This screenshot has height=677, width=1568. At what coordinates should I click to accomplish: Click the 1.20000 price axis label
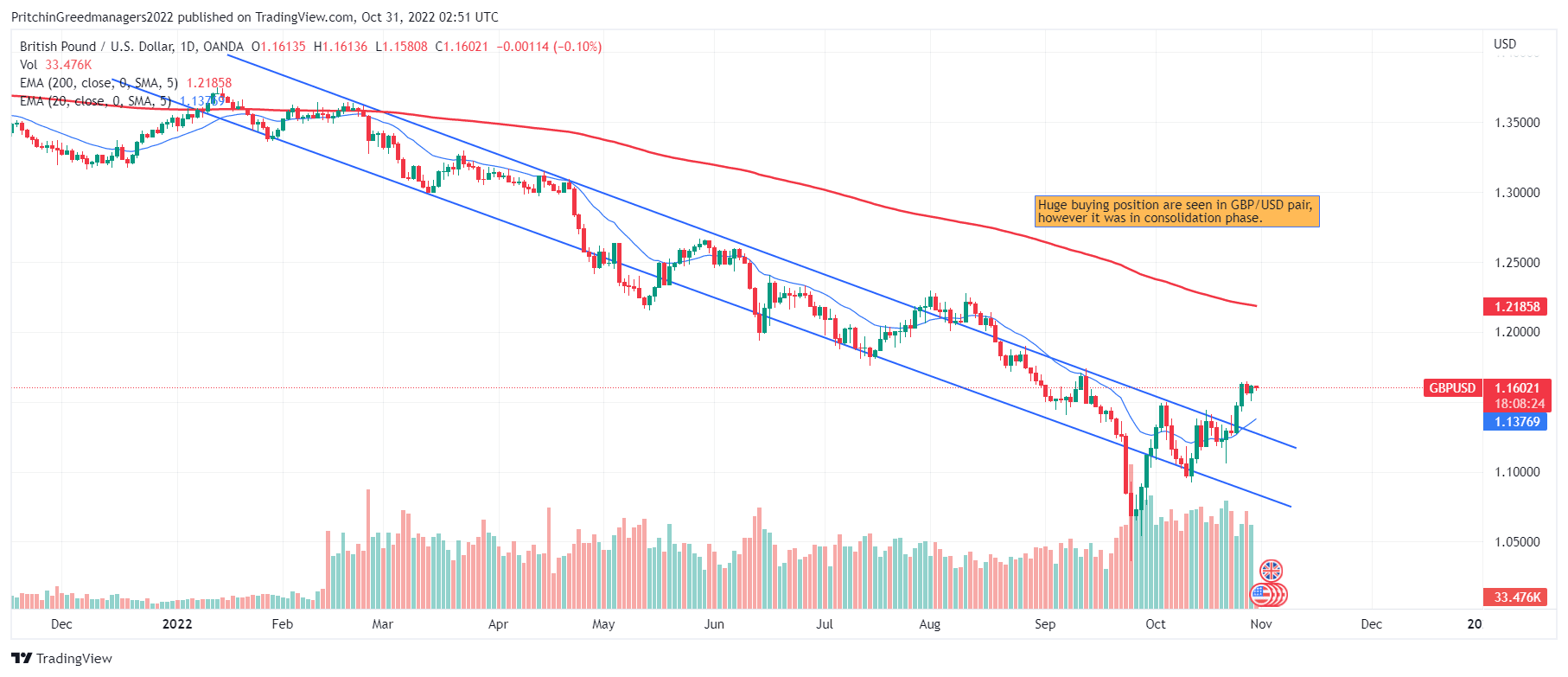click(1517, 332)
